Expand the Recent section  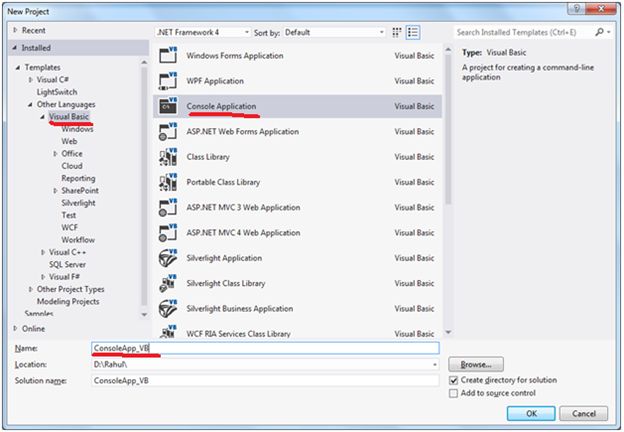point(15,30)
